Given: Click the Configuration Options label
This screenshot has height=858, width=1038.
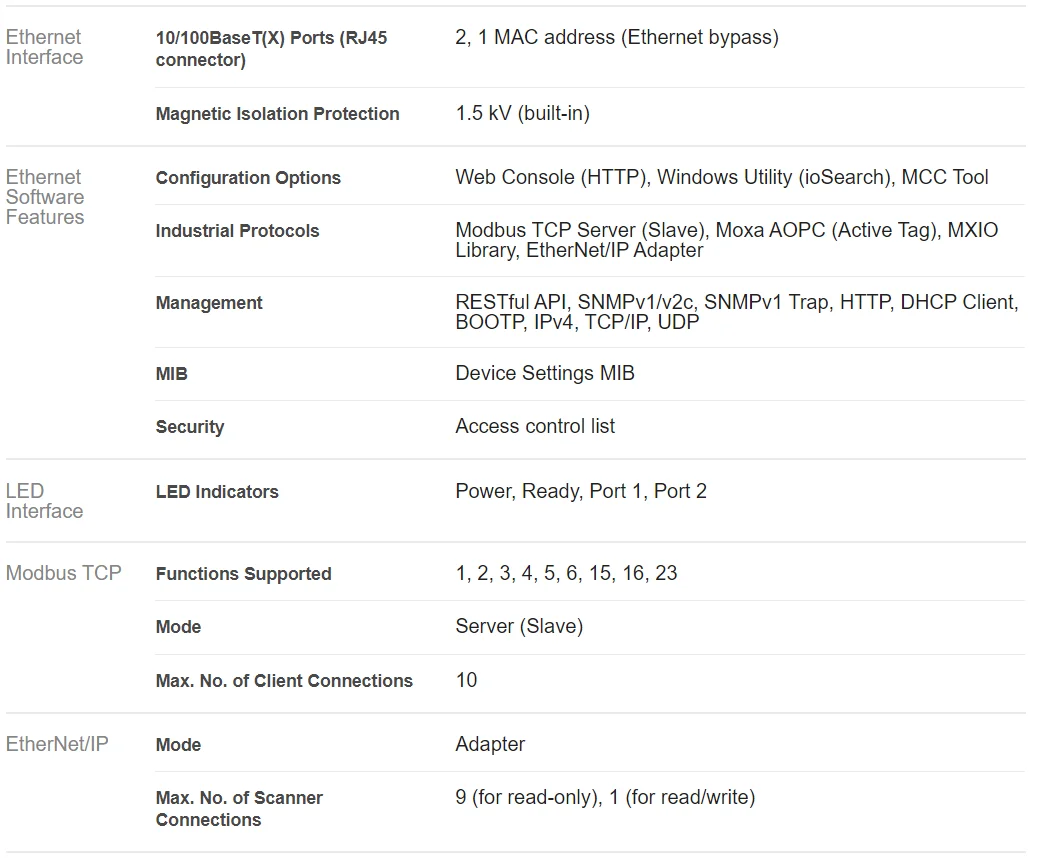Looking at the screenshot, I should pos(248,178).
